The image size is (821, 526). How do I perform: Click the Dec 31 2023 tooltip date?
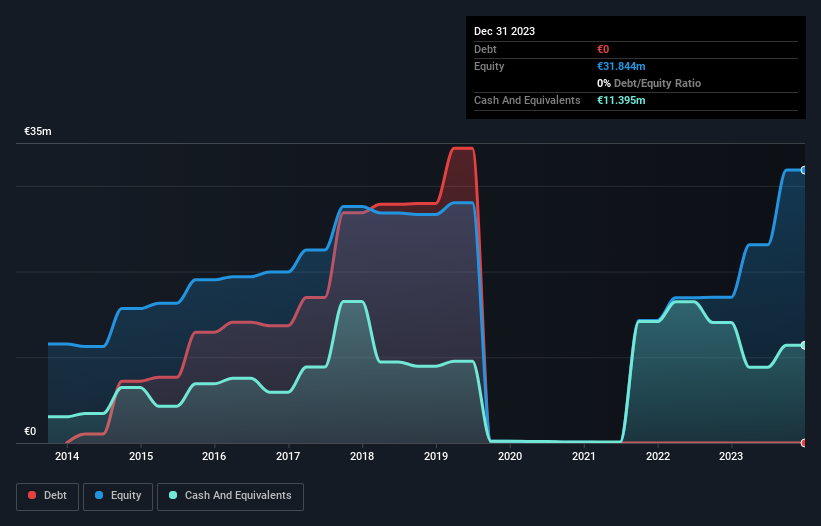click(504, 31)
